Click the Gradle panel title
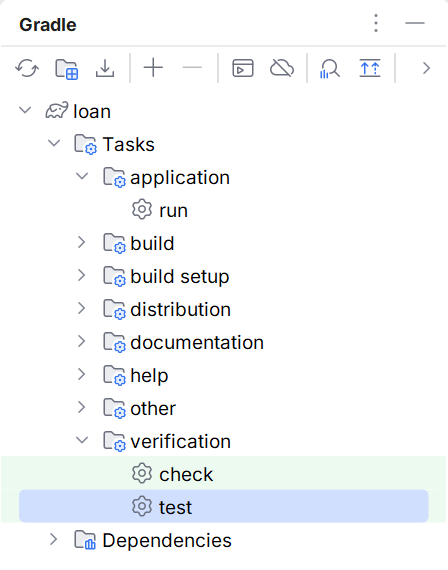Image resolution: width=448 pixels, height=570 pixels. (48, 25)
